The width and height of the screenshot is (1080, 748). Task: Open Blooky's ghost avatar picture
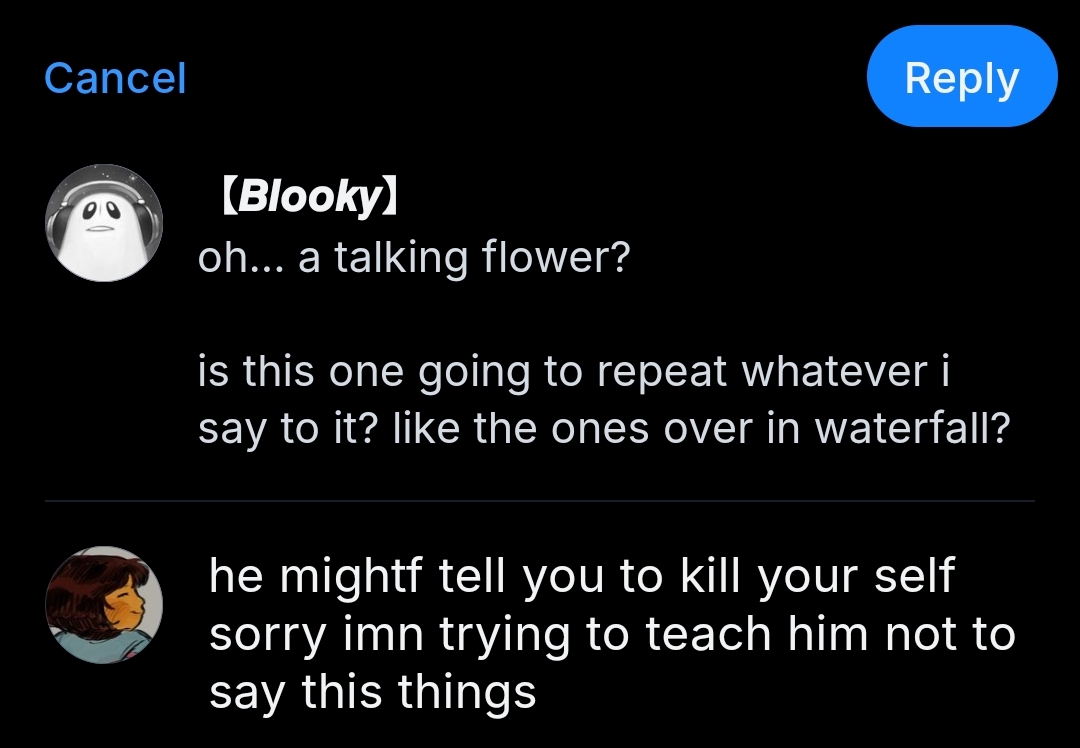click(104, 223)
